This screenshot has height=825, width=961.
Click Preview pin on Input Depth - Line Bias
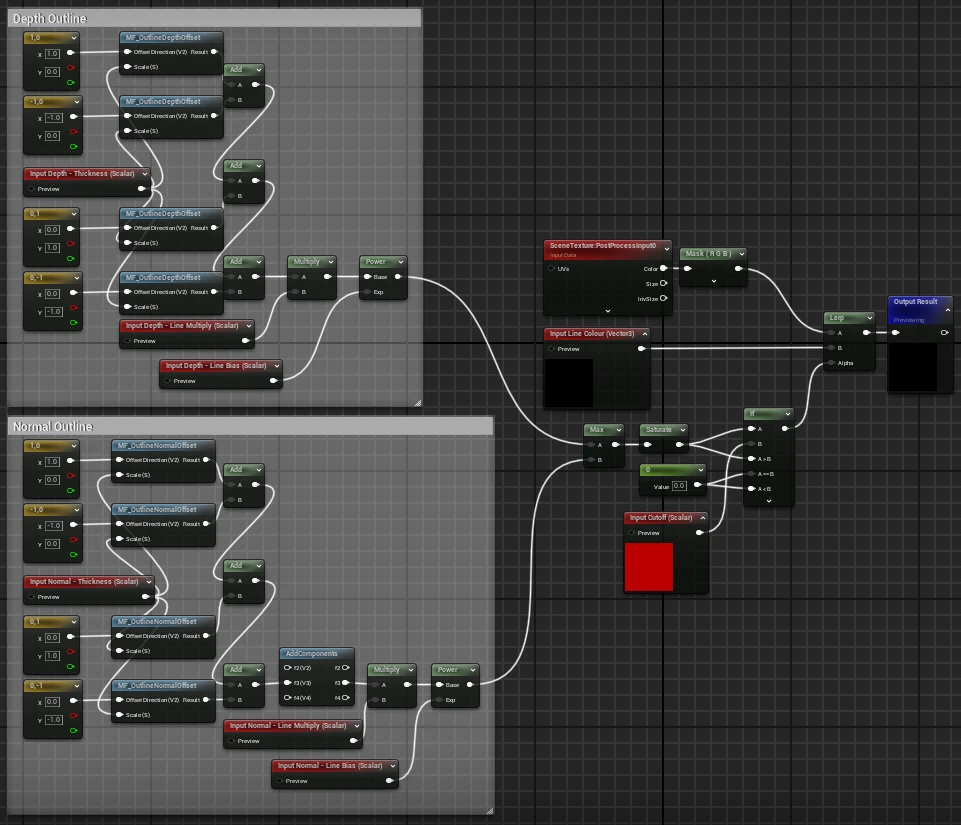(x=167, y=381)
